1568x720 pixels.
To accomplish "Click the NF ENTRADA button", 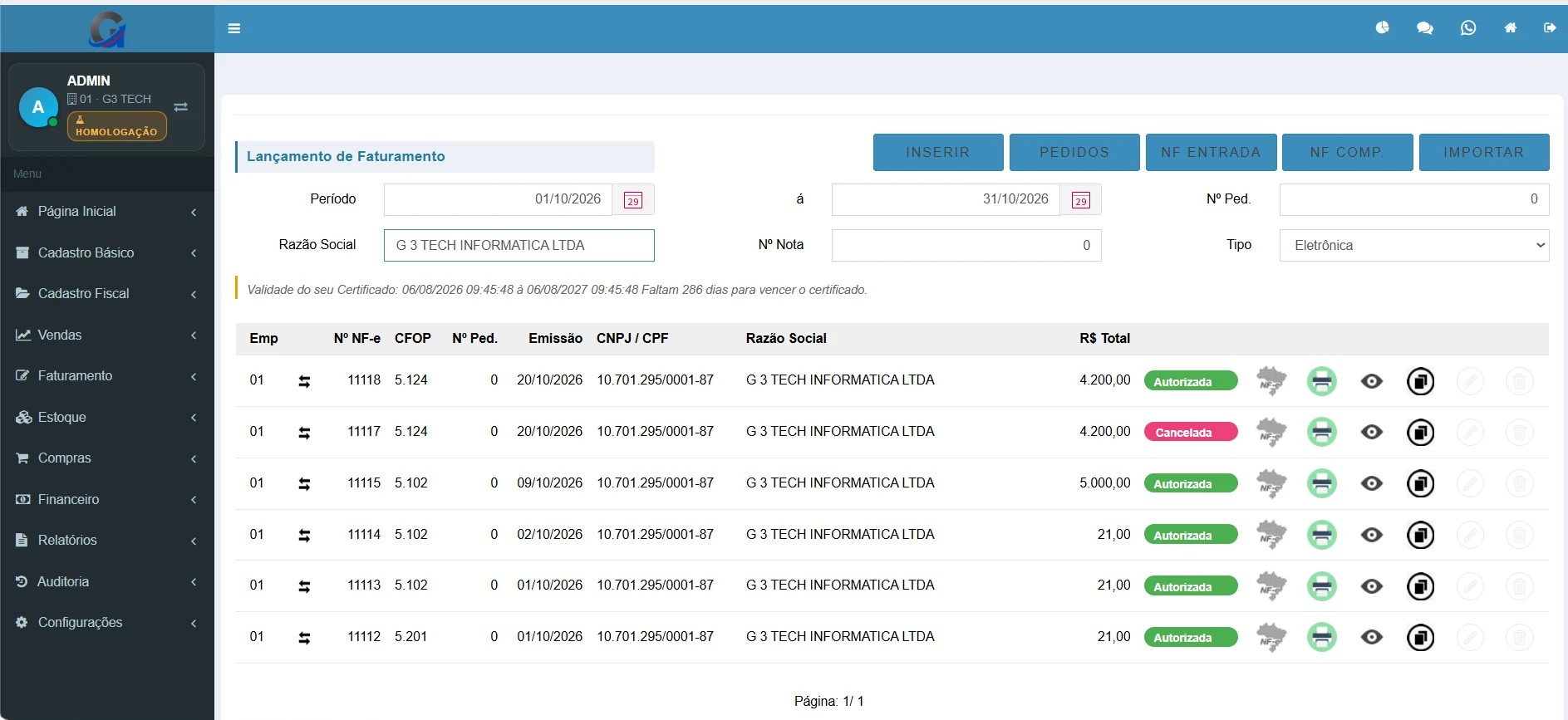I will (x=1211, y=152).
